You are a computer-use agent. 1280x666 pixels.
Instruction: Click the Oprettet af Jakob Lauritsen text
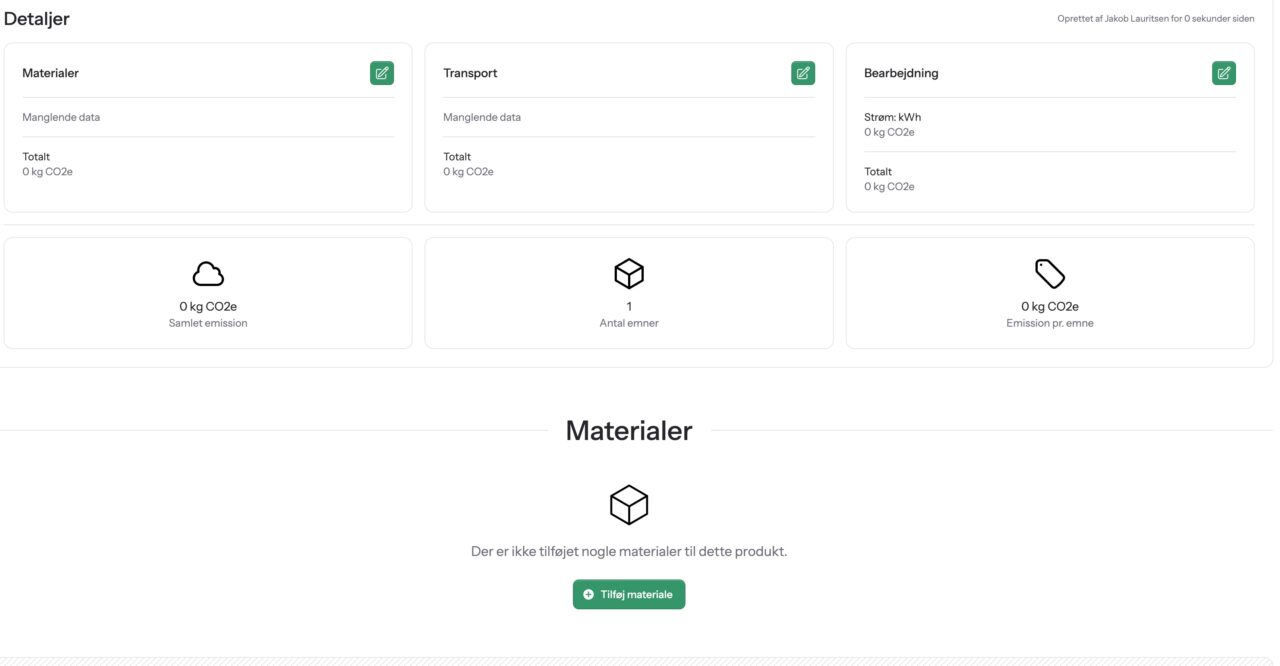[1155, 19]
